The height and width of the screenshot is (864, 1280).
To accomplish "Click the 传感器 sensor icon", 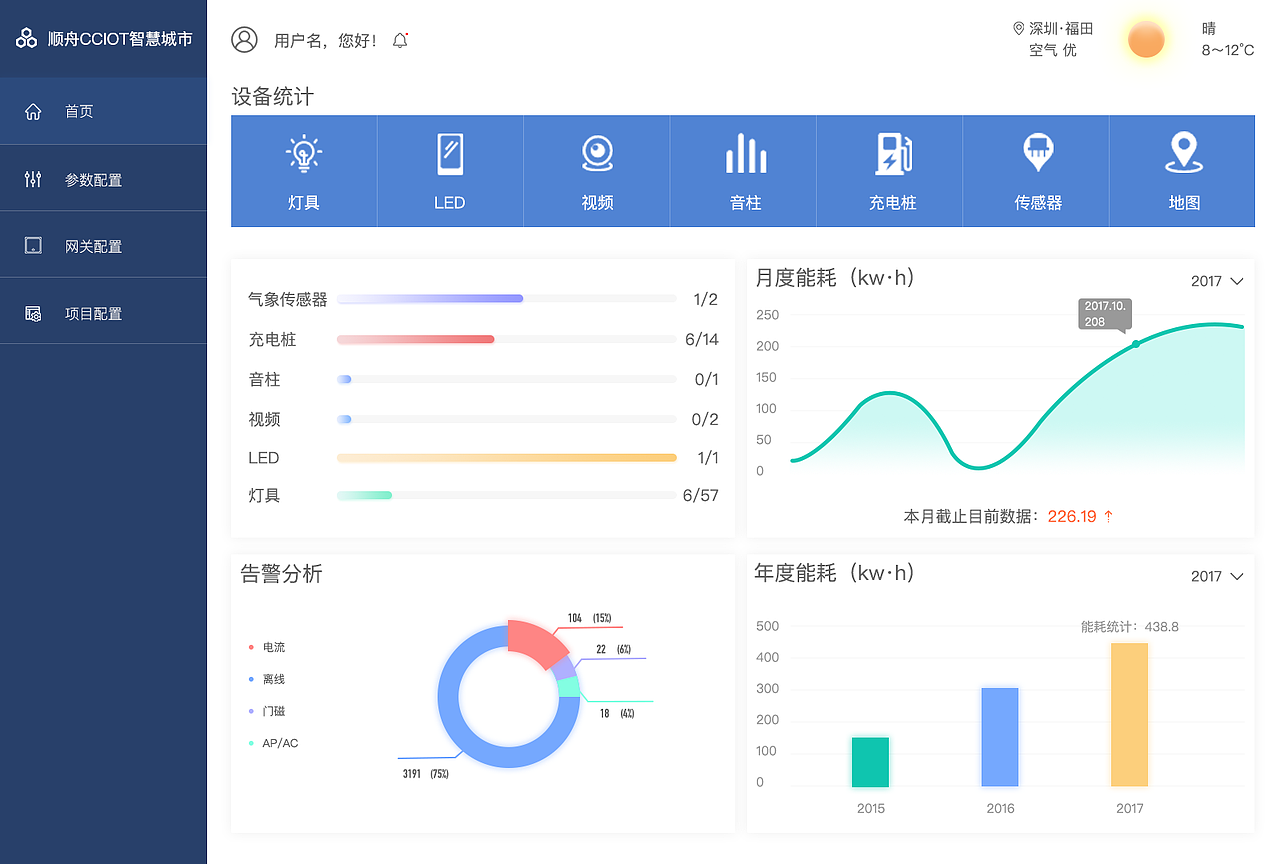I will pyautogui.click(x=1036, y=153).
